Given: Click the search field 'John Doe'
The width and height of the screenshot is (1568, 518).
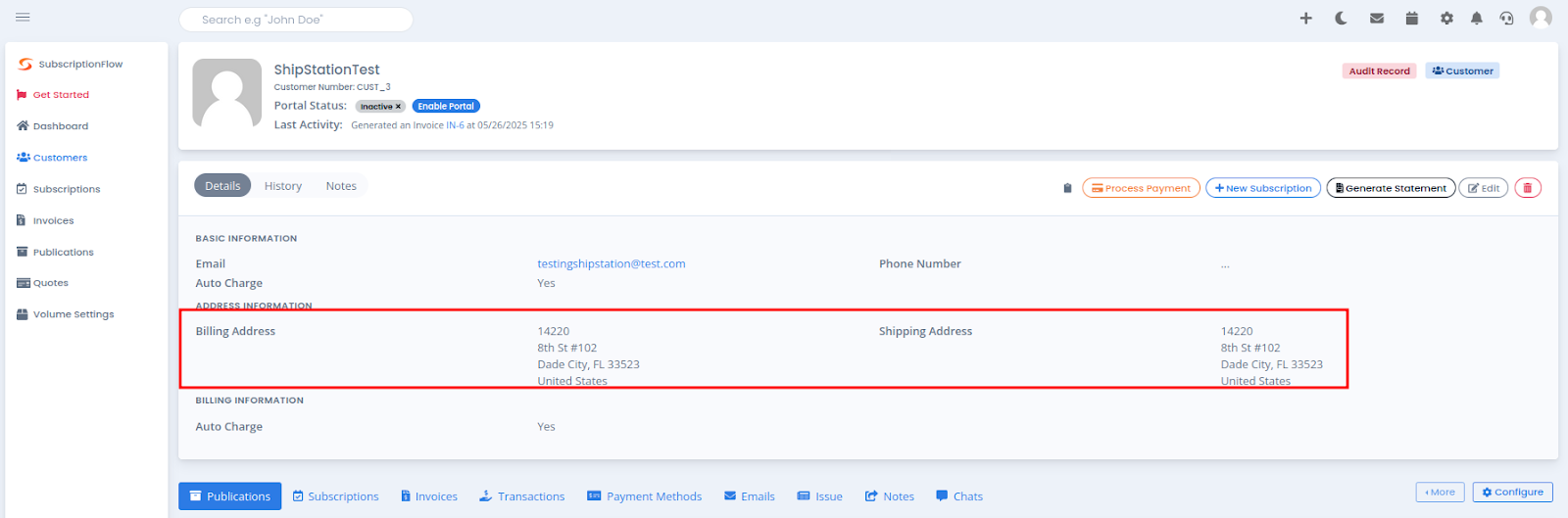Looking at the screenshot, I should tap(296, 20).
